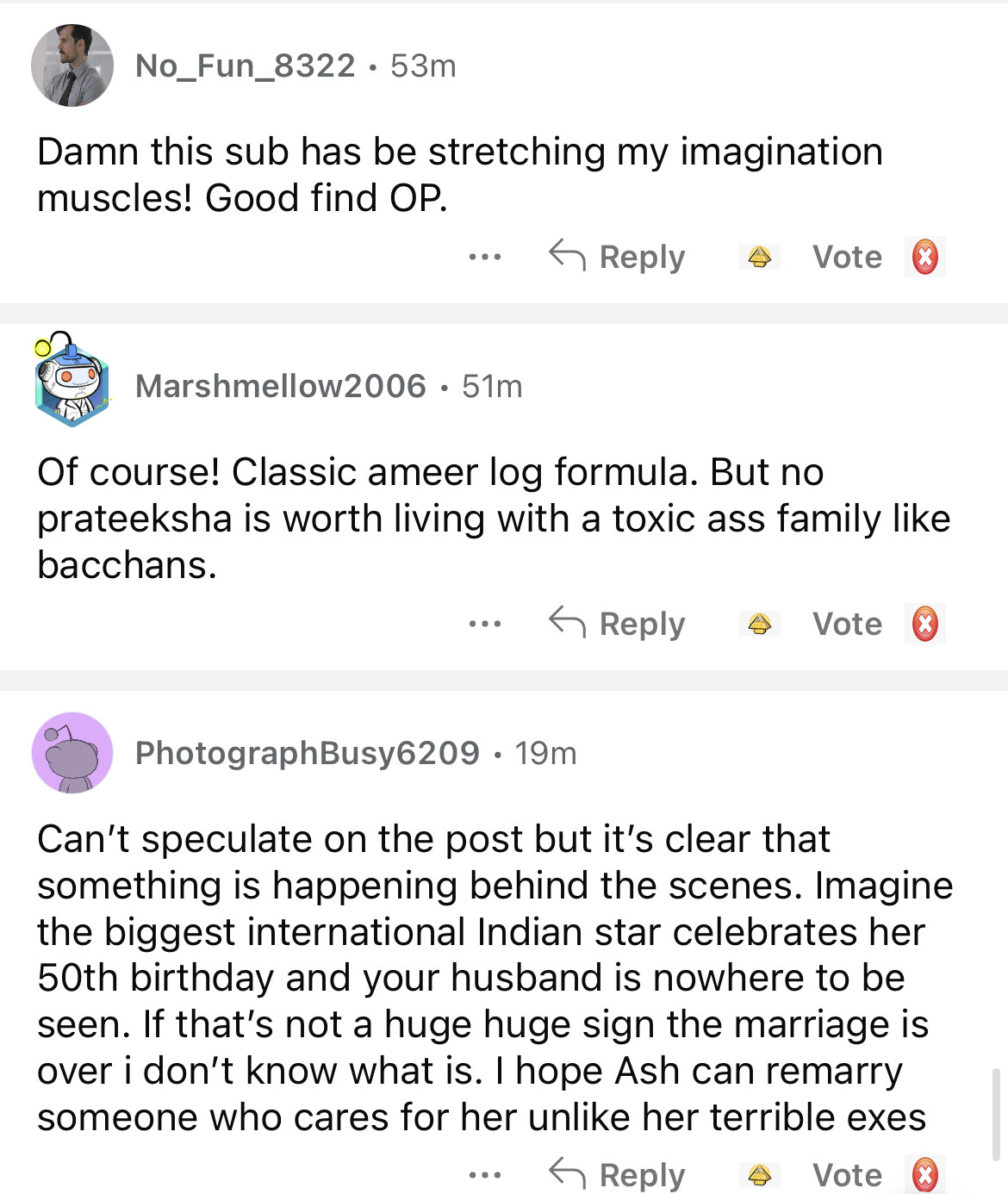This screenshot has height=1194, width=1008.
Task: Visit No_Fun_8322 username link
Action: pos(246,65)
